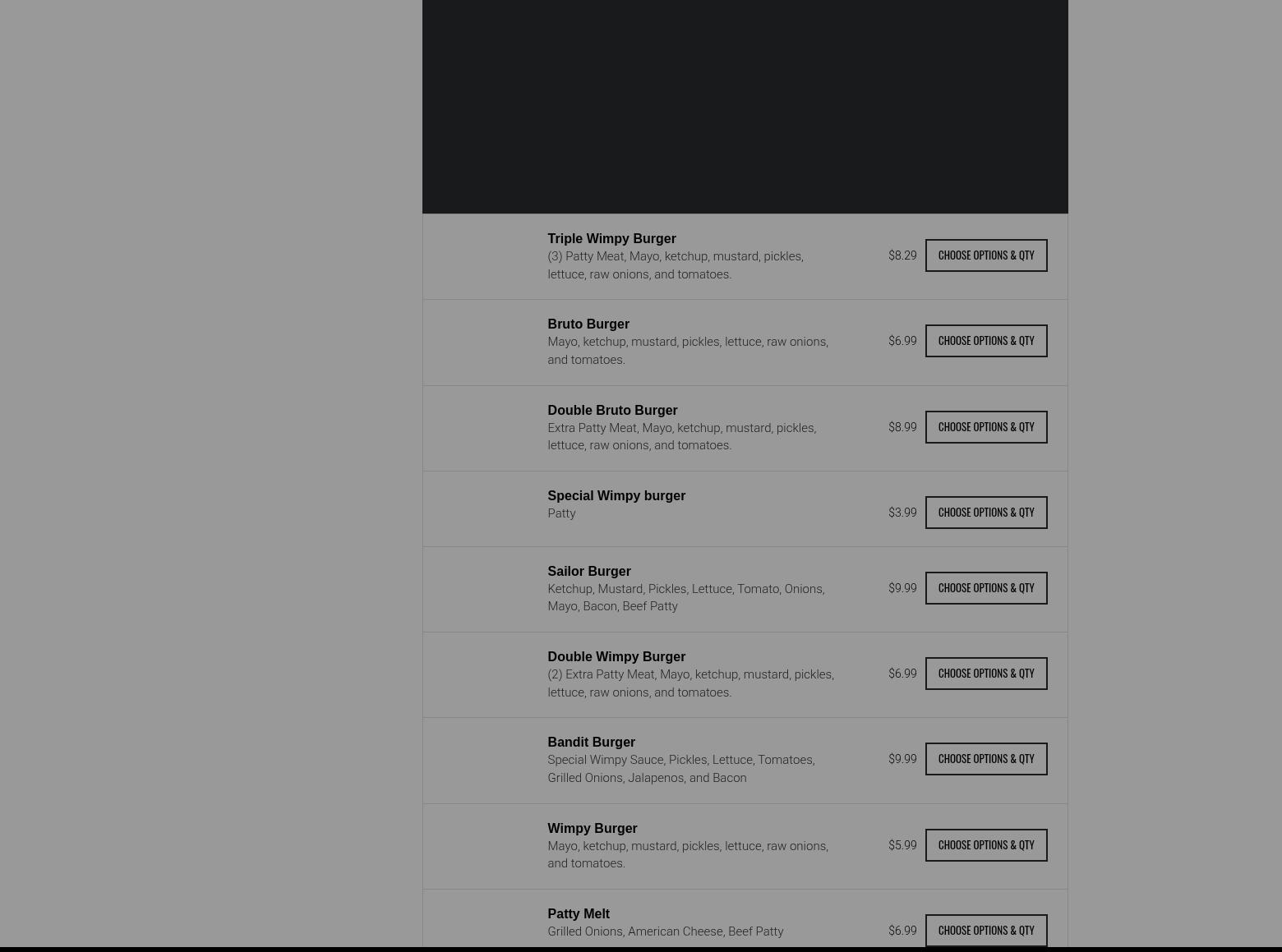Click the Bandit Burger description text
Image resolution: width=1282 pixels, height=952 pixels.
coord(681,769)
